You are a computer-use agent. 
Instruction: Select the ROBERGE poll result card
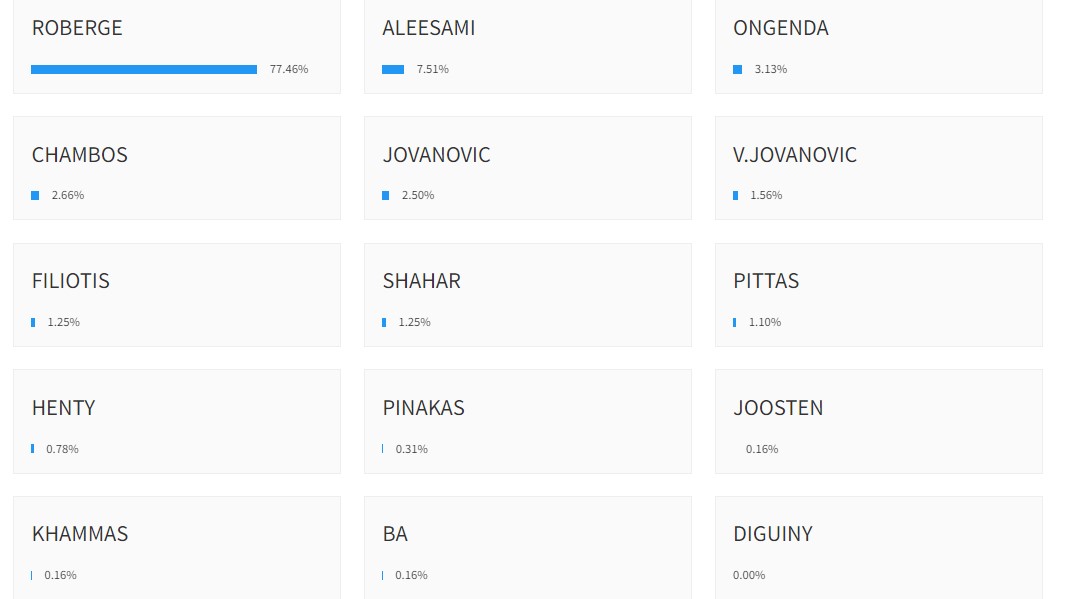(177, 46)
